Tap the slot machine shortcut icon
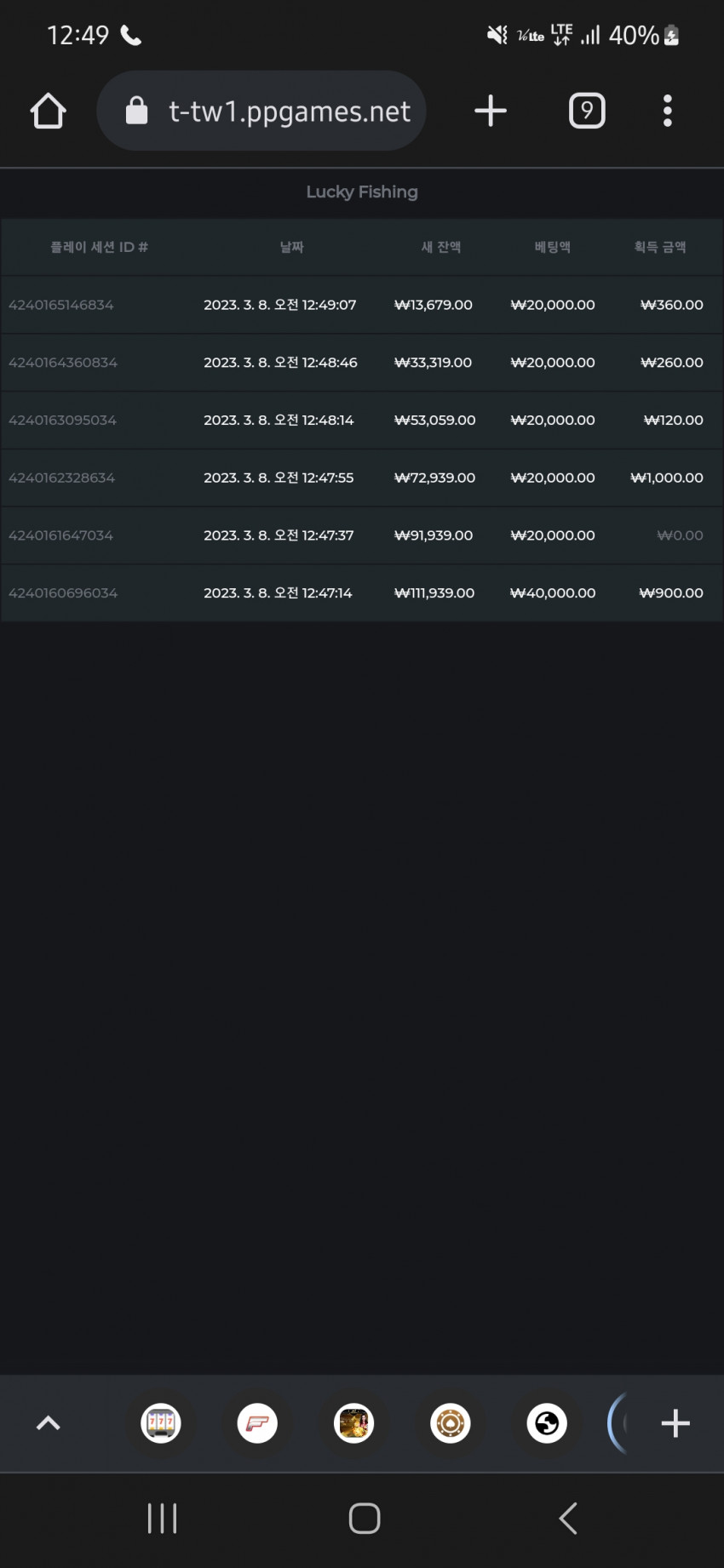724x1568 pixels. point(161,1423)
